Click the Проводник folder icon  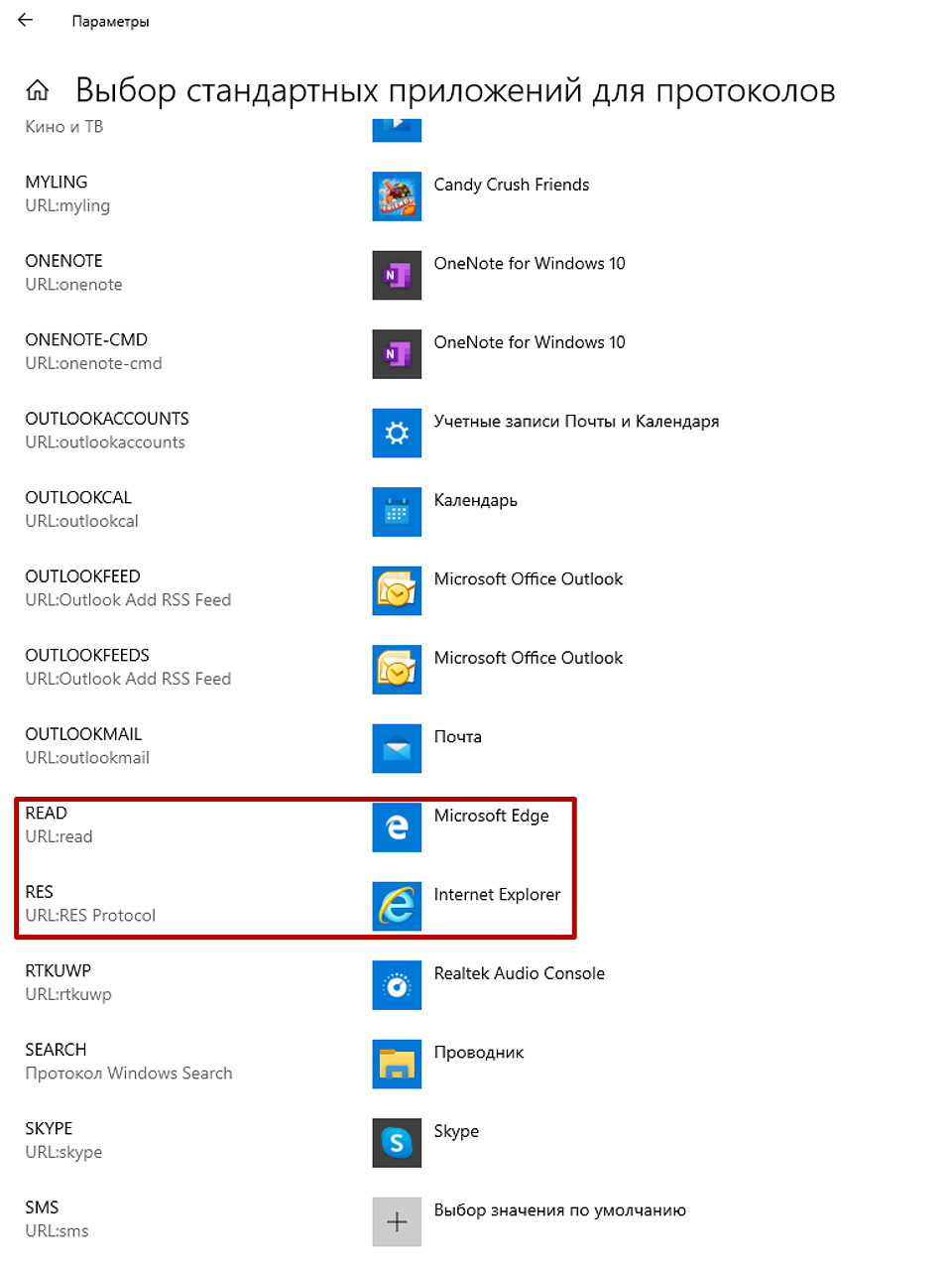[x=397, y=1064]
